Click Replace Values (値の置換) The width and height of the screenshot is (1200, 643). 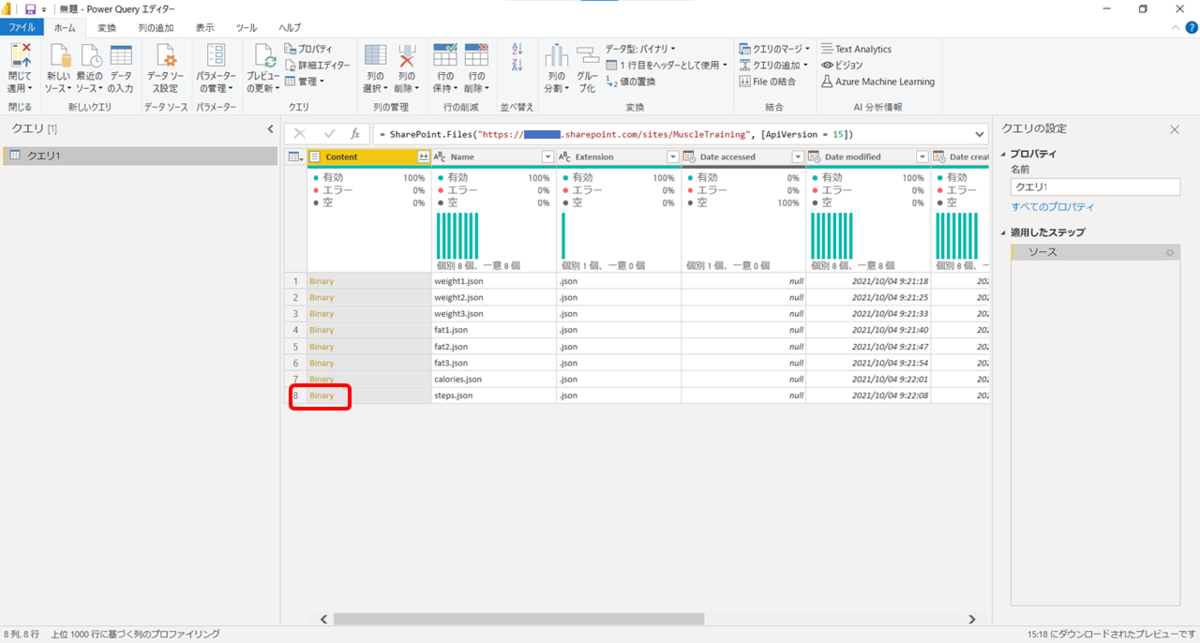point(631,82)
